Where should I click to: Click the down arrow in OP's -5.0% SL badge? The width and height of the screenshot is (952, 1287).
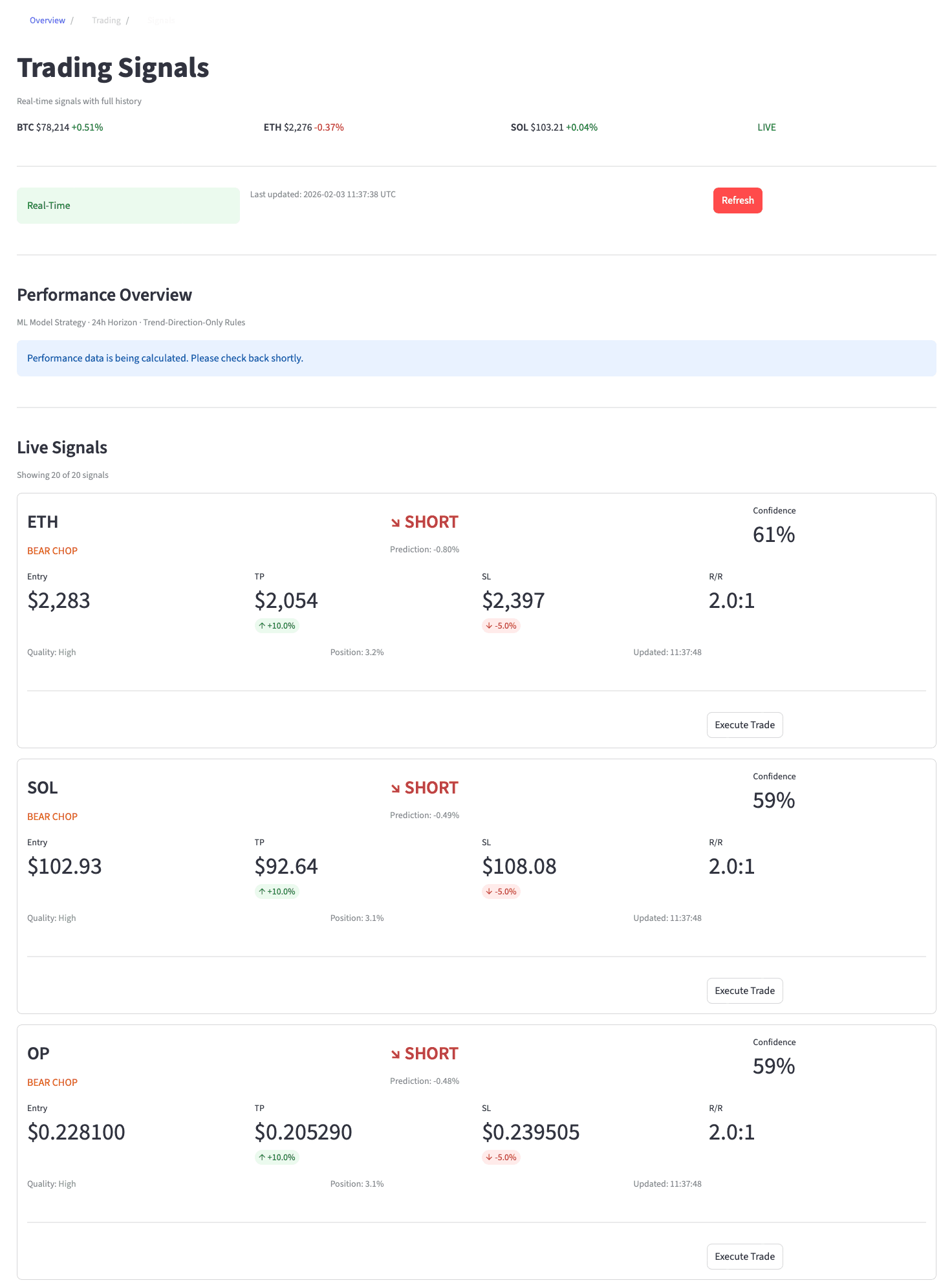point(489,1158)
